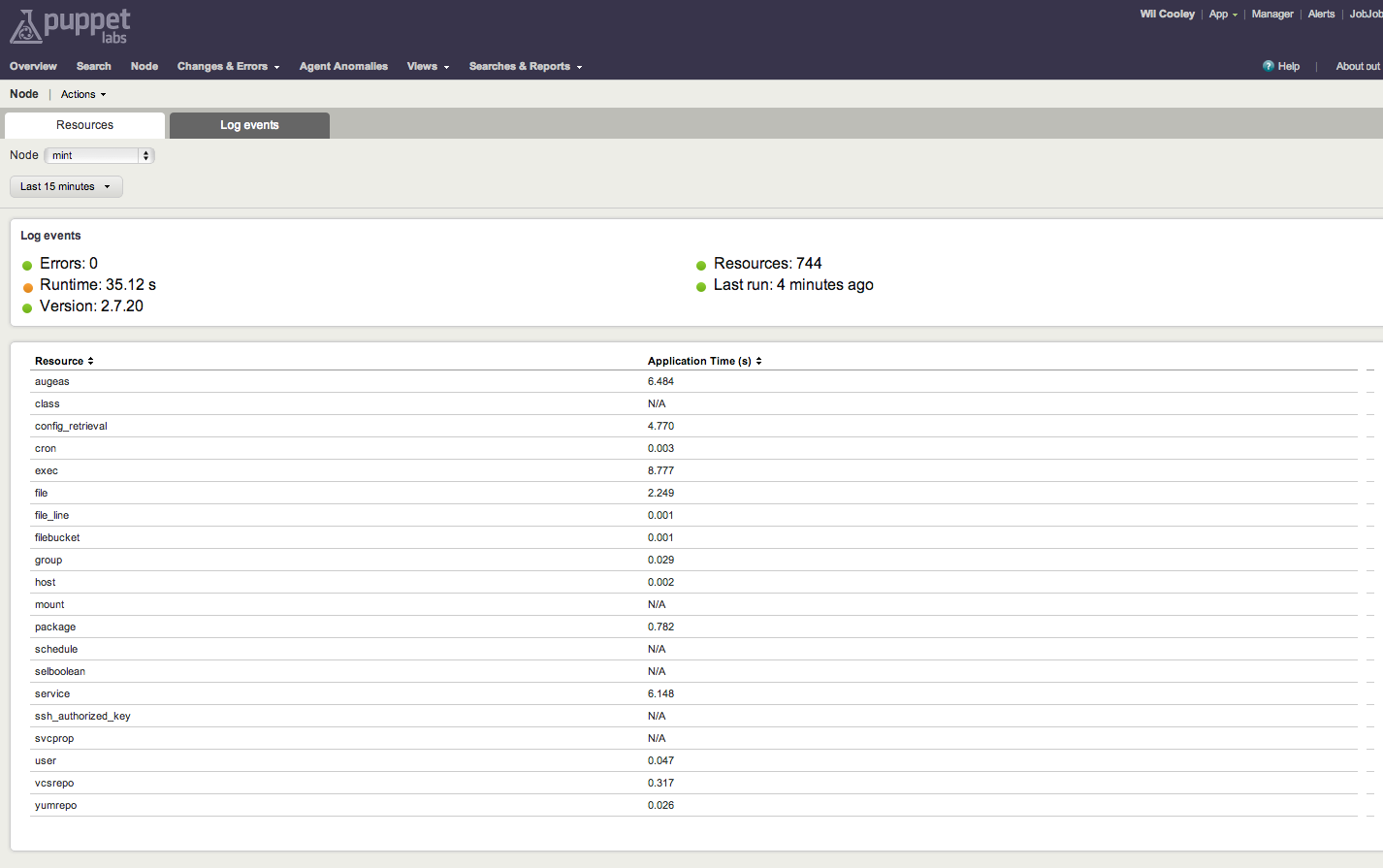Screen dimensions: 1383x868
Task: Click orange Runtime status dot
Action: coord(27,287)
